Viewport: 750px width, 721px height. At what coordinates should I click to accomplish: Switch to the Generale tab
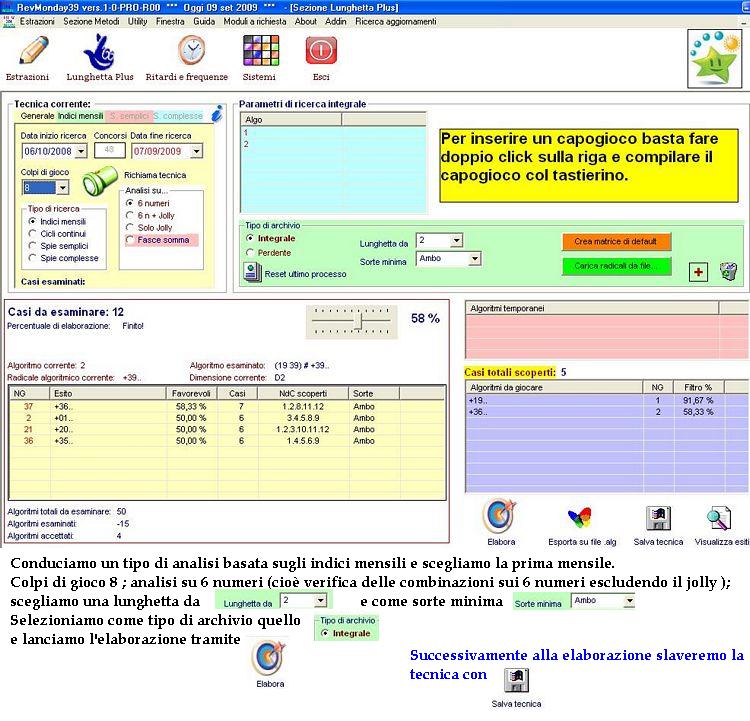coord(37,116)
